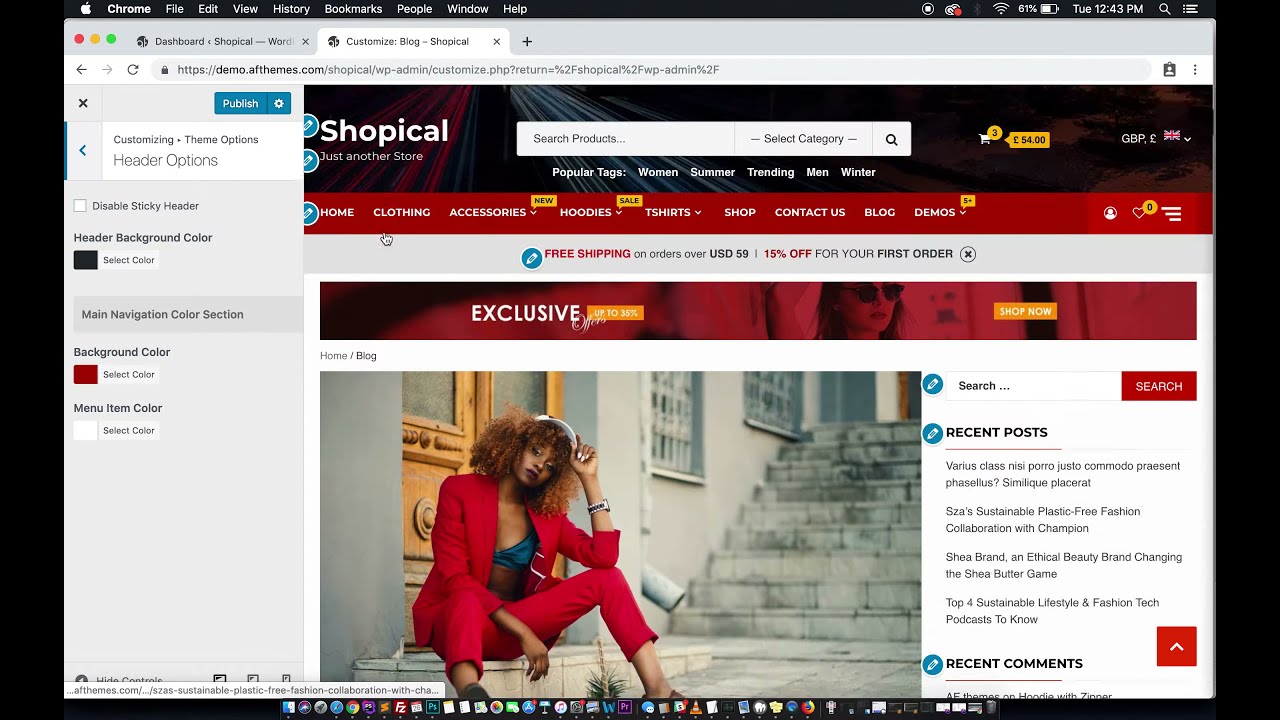Close the Customize: Blog tab
This screenshot has height=720, width=1280.
[x=497, y=41]
